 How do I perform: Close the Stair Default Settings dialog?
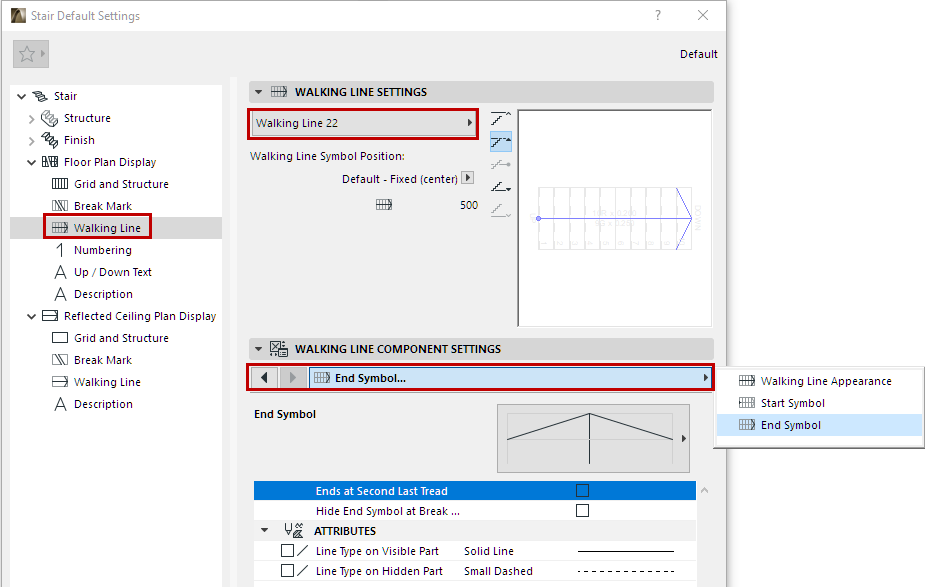(x=703, y=15)
